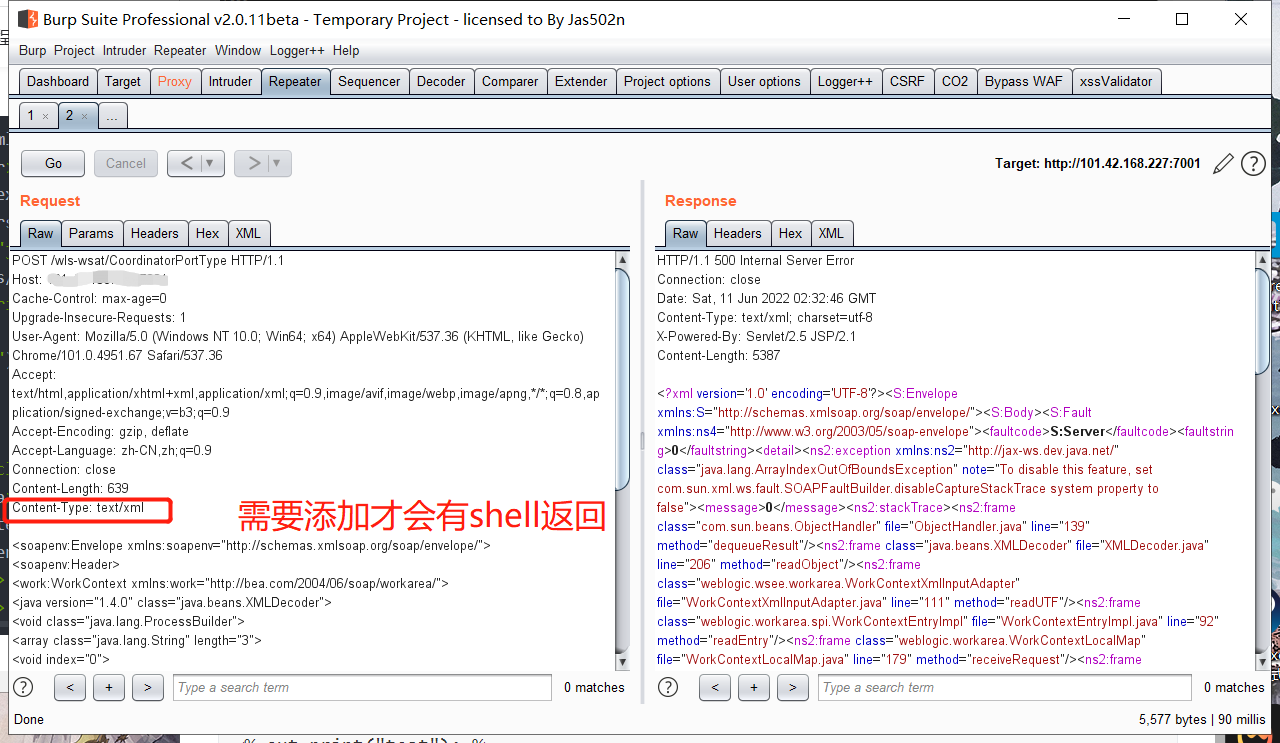Open Repeater help question mark icon
Viewport: 1280px width, 743px height.
coord(1253,164)
